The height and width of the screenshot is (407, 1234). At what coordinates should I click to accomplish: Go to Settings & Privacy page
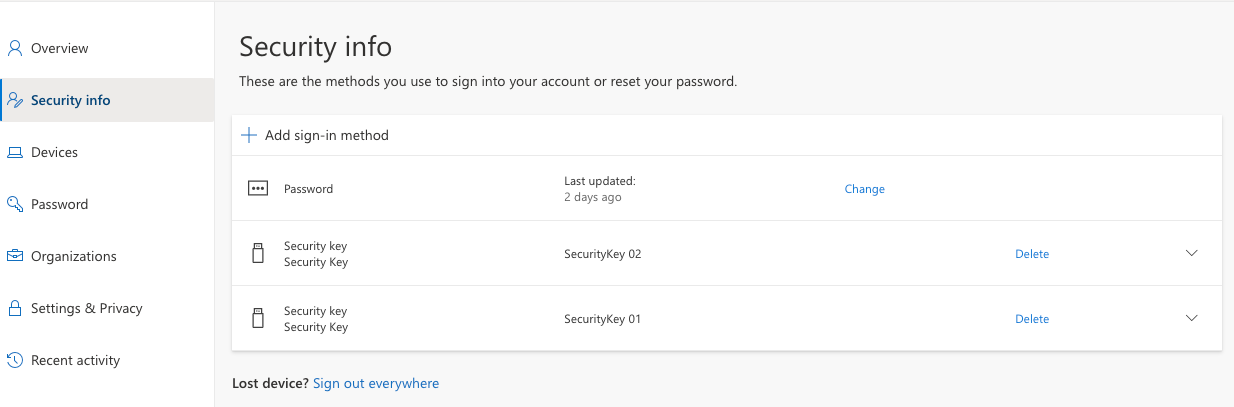point(86,308)
